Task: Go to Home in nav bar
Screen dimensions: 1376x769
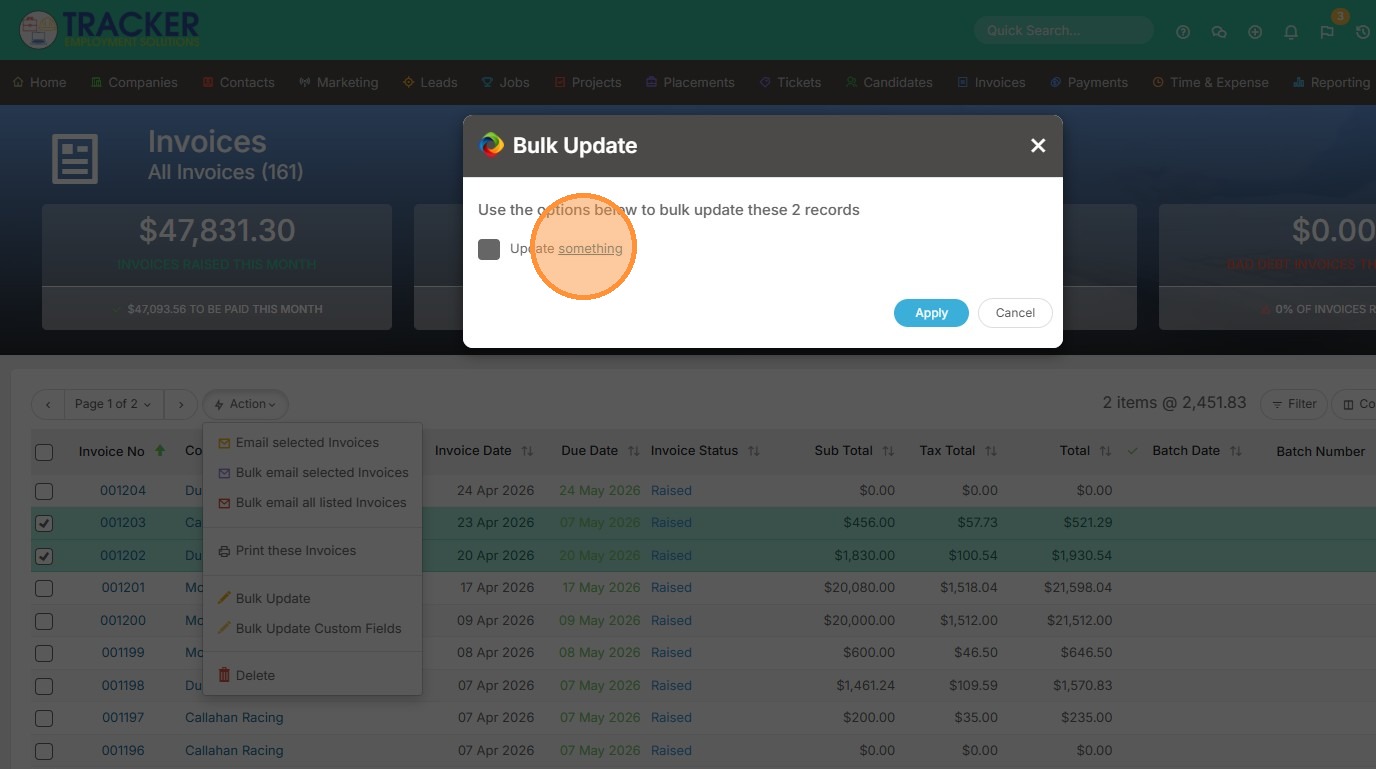Action: [40, 82]
